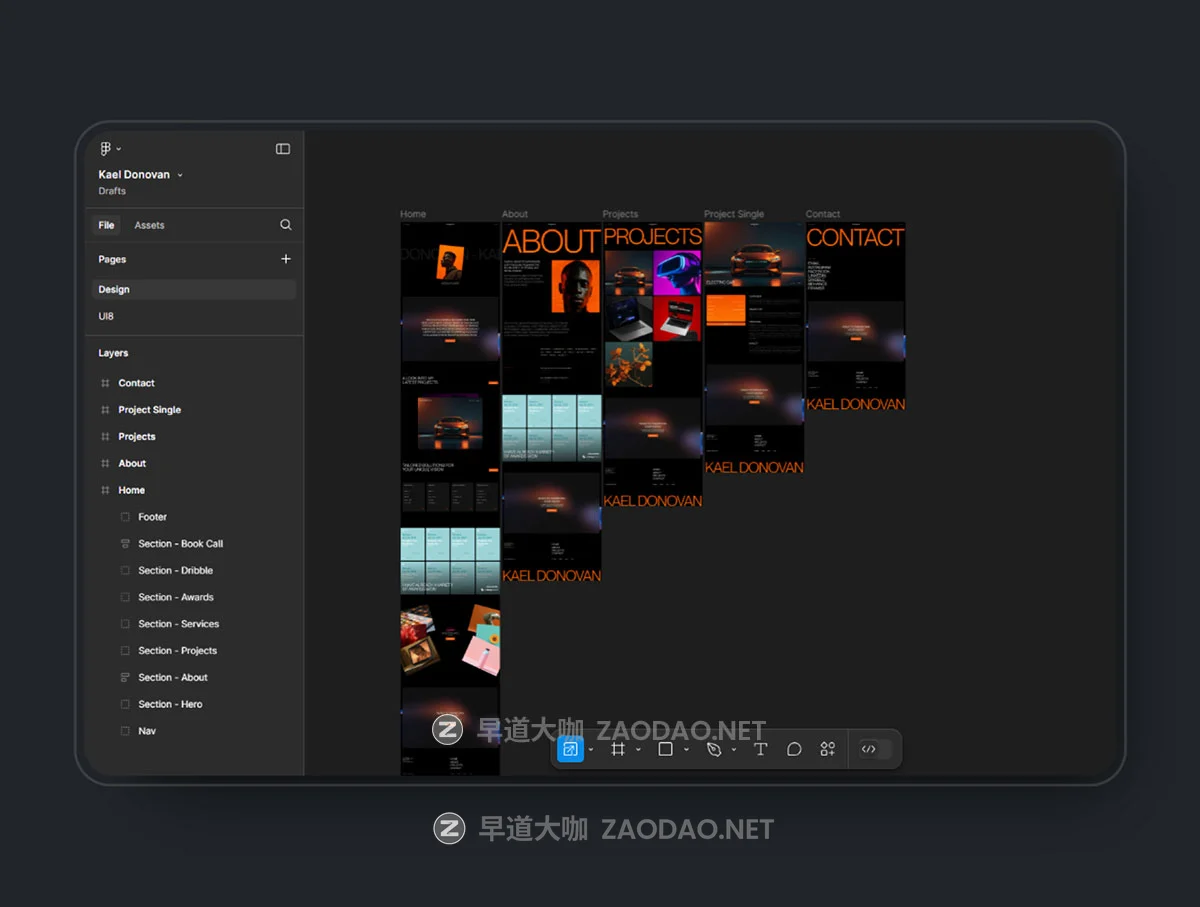Open the UI8 page
The image size is (1200, 907).
(106, 316)
